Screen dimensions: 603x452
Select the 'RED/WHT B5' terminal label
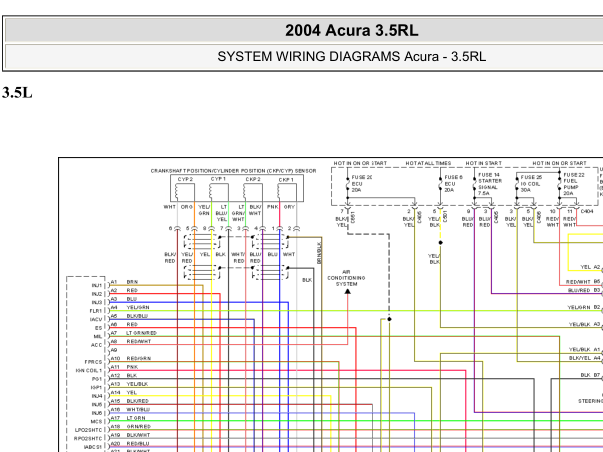coord(583,282)
